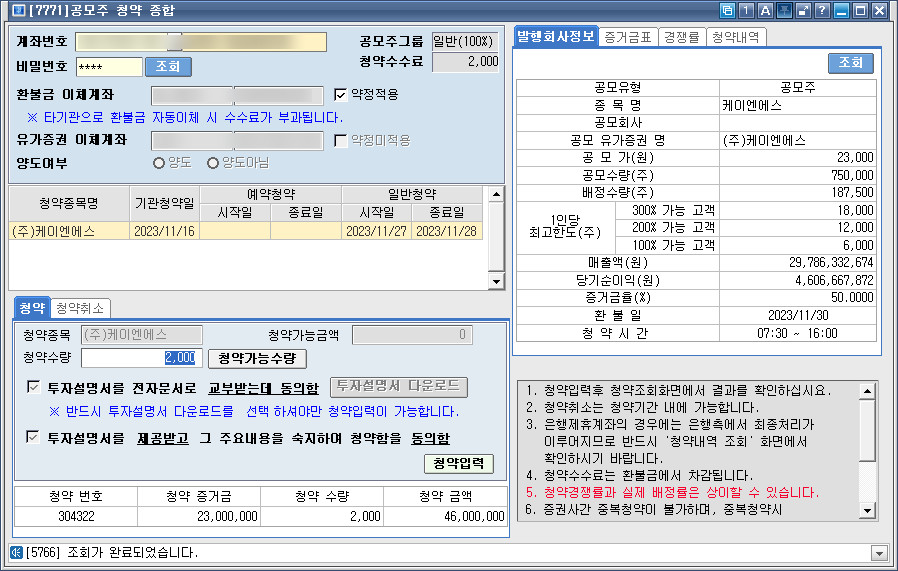This screenshot has height=571, width=898.
Task: Click 증거금율 50.0000 value
Action: pos(798,298)
